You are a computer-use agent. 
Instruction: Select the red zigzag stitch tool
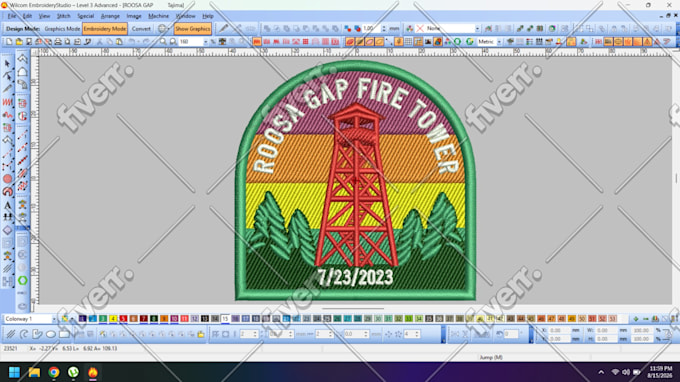[x=7, y=102]
